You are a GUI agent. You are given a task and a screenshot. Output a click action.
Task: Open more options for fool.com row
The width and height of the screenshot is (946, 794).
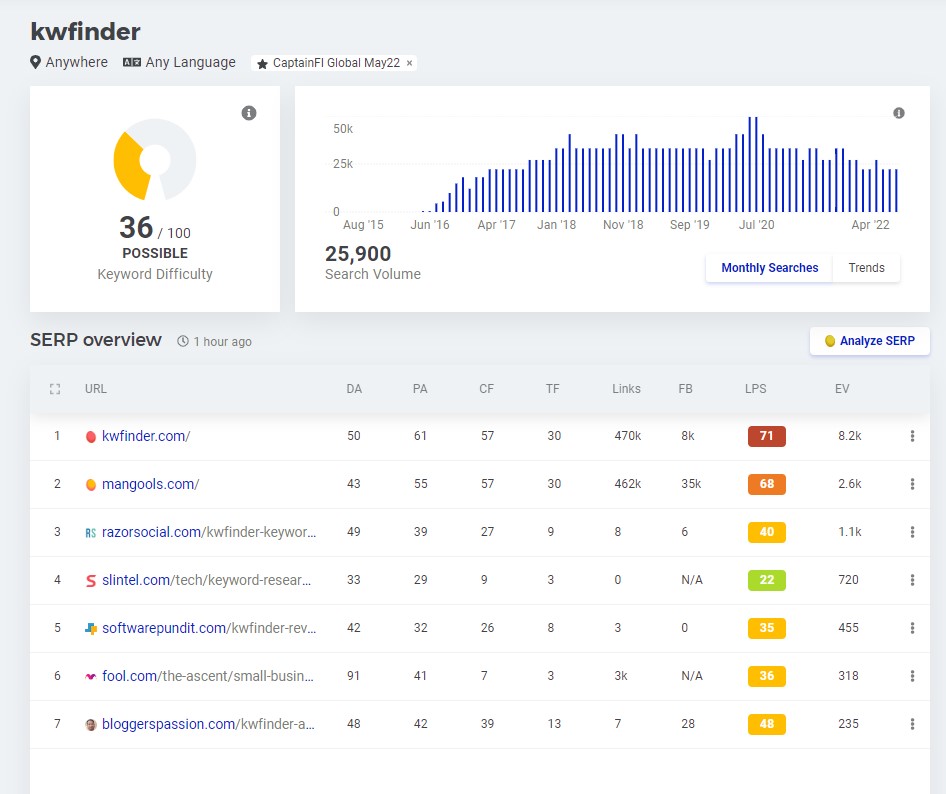tap(912, 676)
